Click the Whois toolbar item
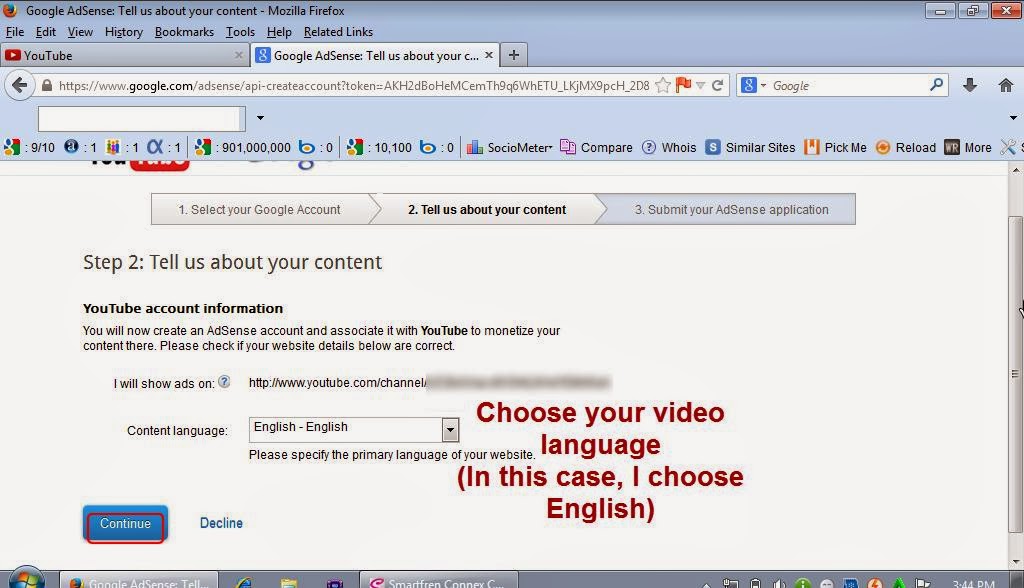 [669, 148]
